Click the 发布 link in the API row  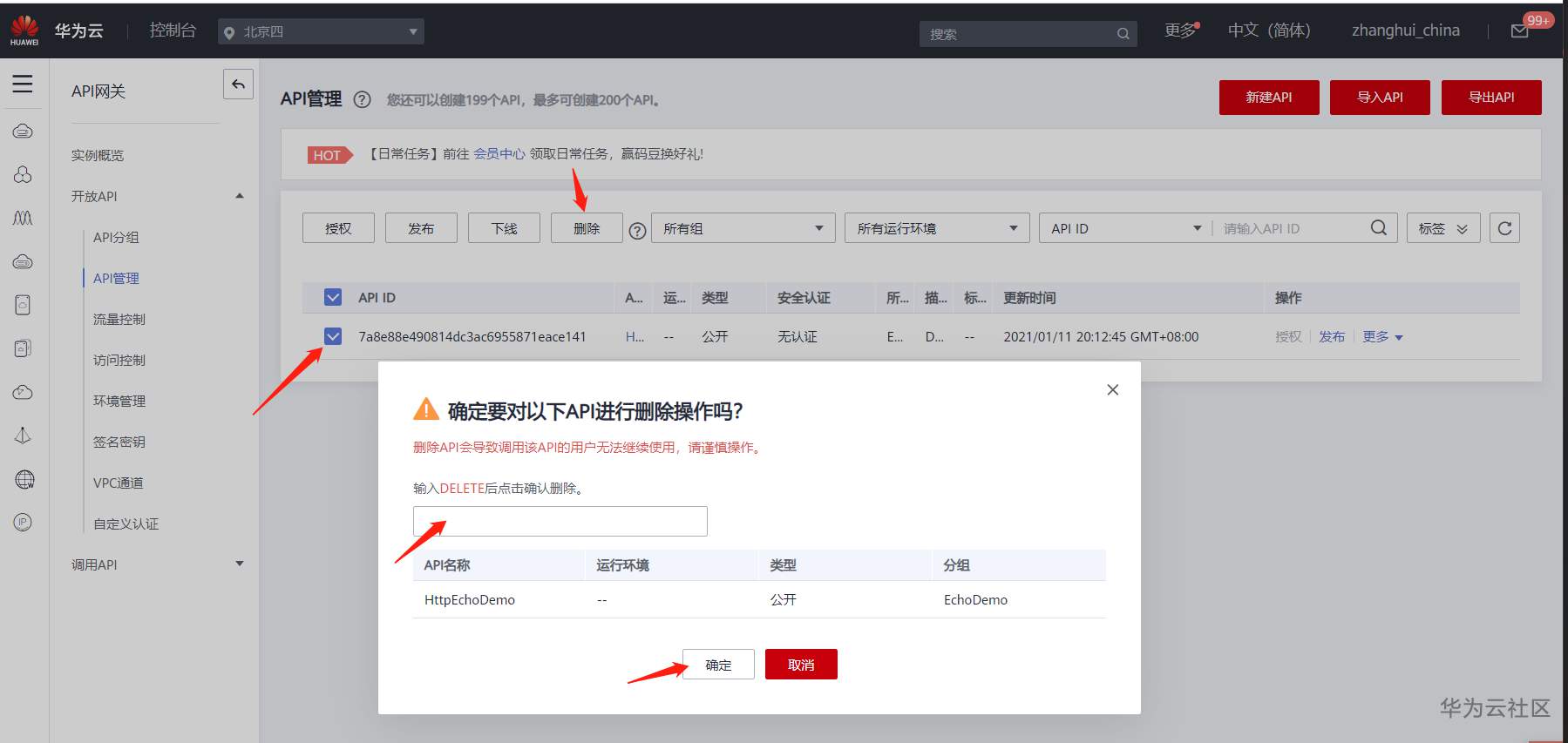1332,337
